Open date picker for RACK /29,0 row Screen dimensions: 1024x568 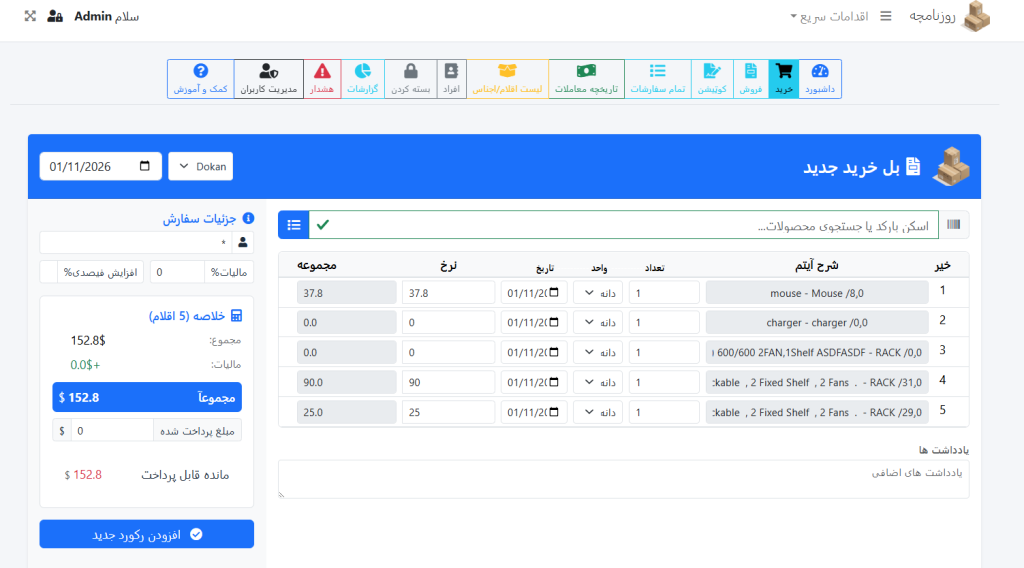554,412
